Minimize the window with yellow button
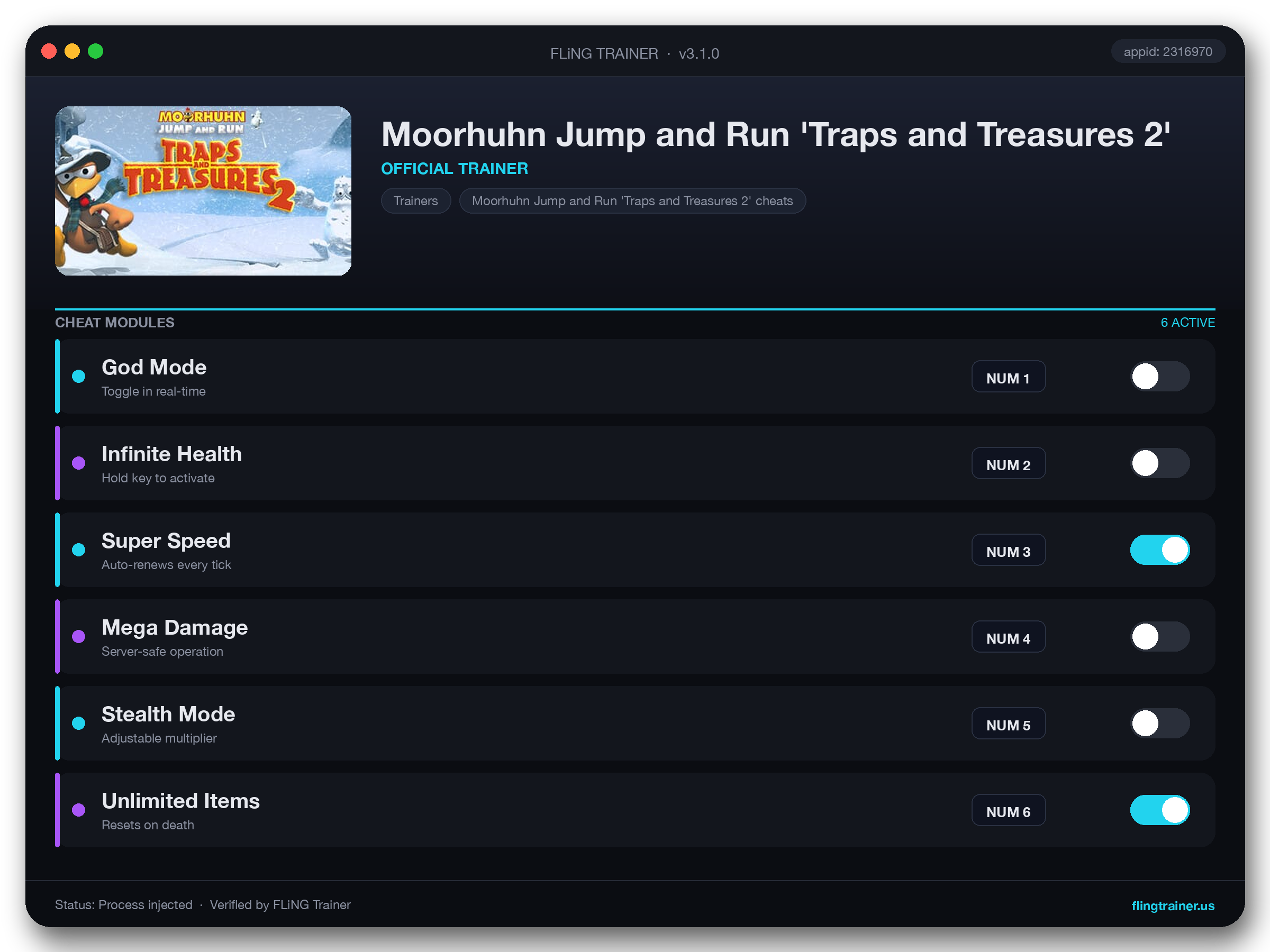 [x=72, y=51]
